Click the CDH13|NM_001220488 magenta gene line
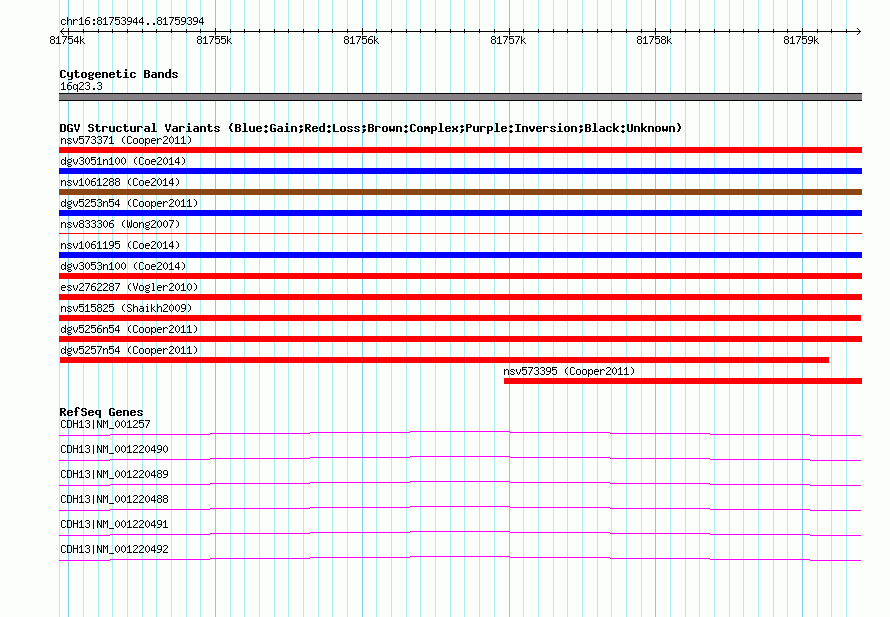890x617 pixels. point(460,509)
